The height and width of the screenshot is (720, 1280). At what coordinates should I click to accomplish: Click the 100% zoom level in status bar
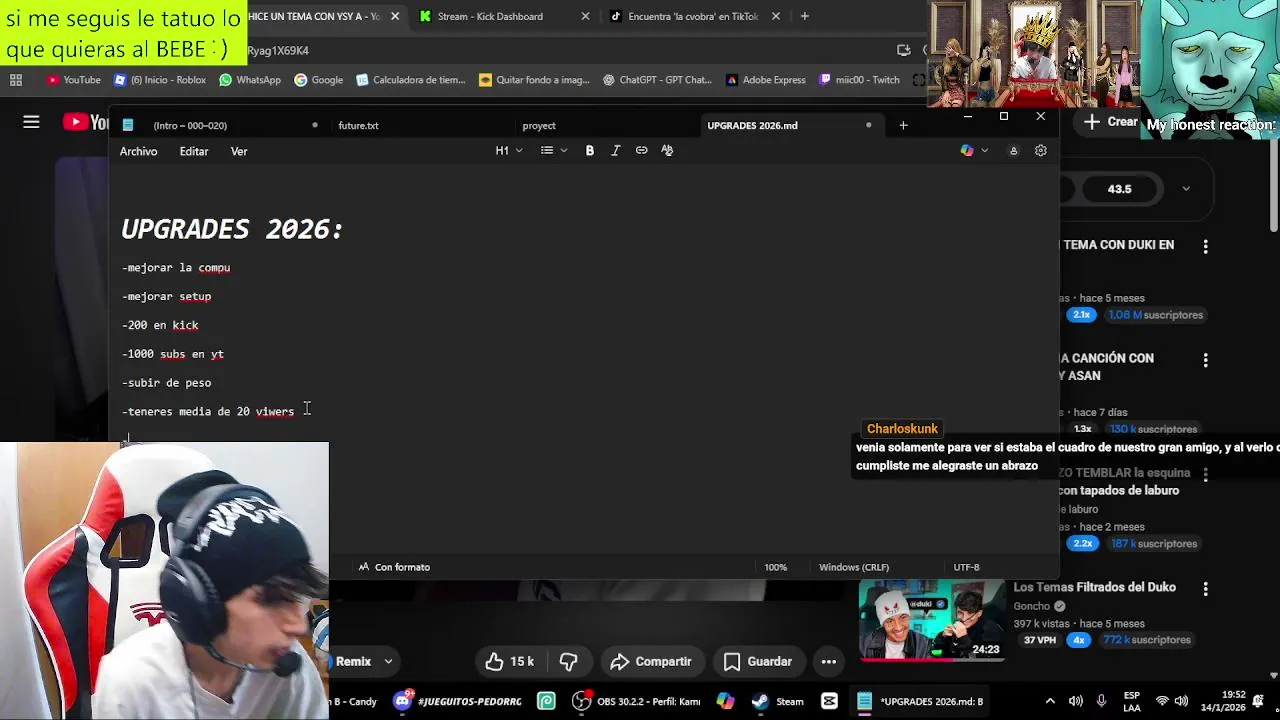[776, 567]
